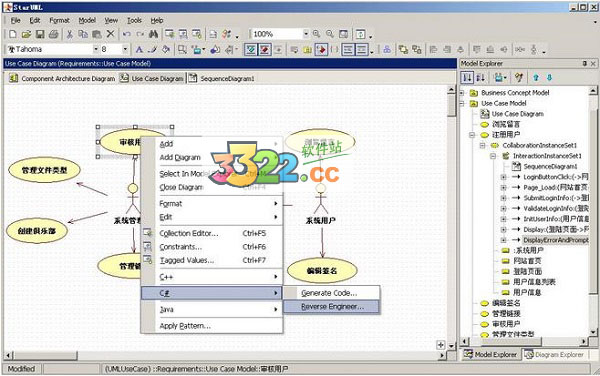Image resolution: width=600 pixels, height=376 pixels.
Task: Collapse the Use Case Model tree node
Action: click(462, 103)
